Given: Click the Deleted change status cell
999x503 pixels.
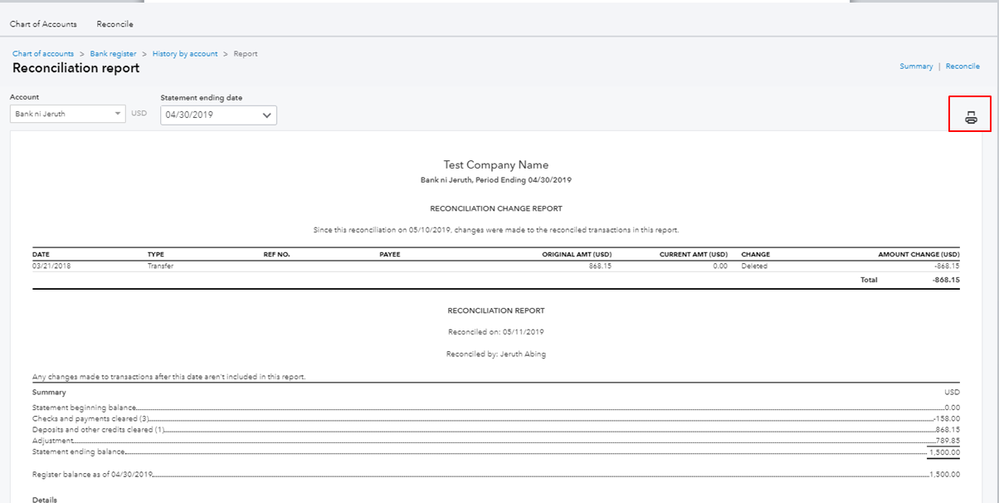Looking at the screenshot, I should [754, 266].
